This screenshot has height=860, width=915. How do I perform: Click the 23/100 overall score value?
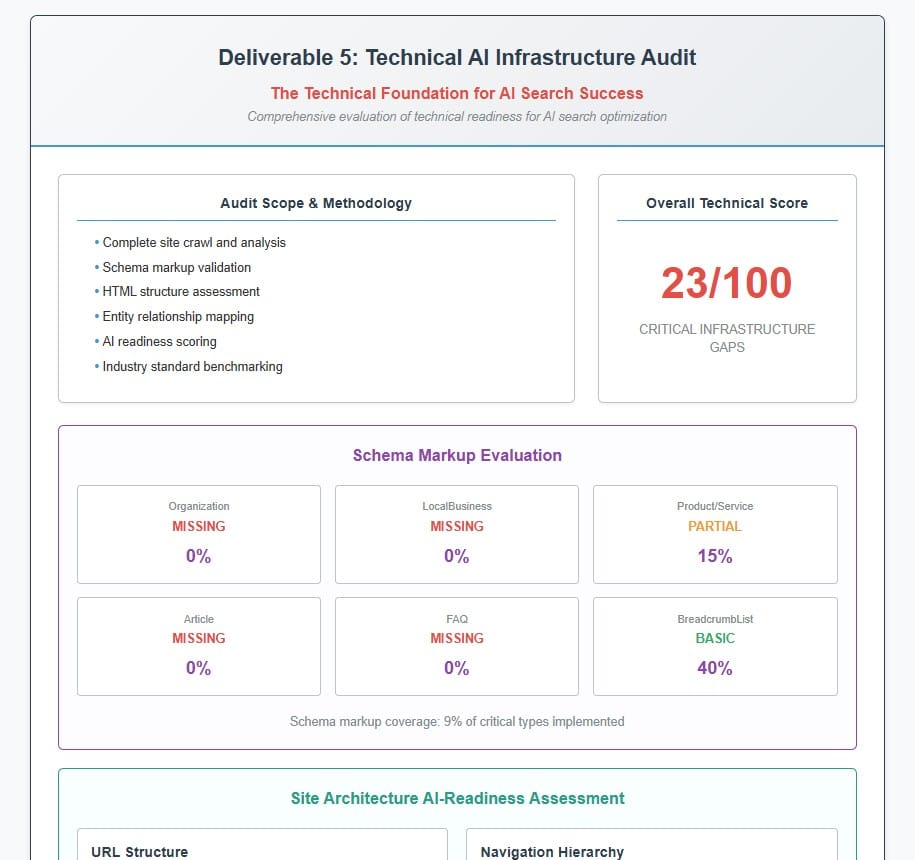point(727,284)
